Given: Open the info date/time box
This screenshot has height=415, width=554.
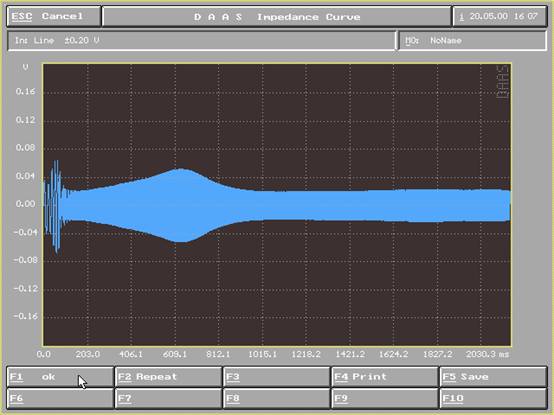Looking at the screenshot, I should pyautogui.click(x=500, y=17).
